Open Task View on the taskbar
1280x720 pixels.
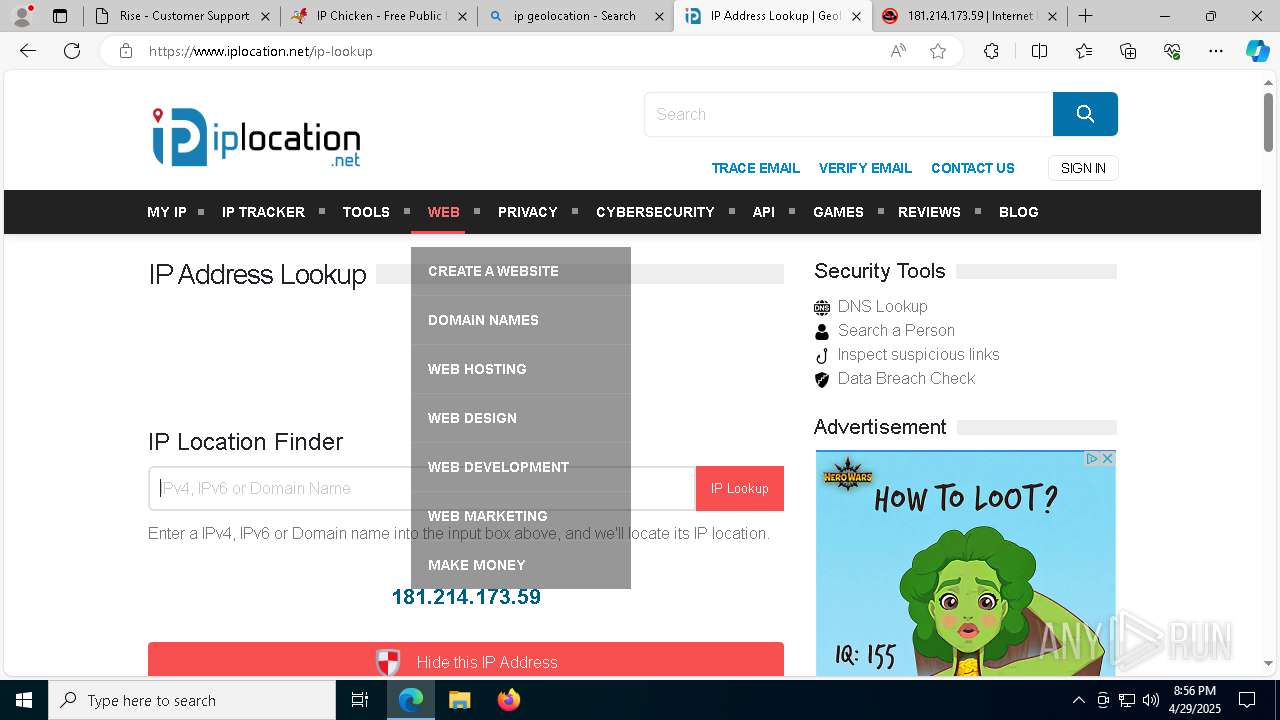coord(360,700)
